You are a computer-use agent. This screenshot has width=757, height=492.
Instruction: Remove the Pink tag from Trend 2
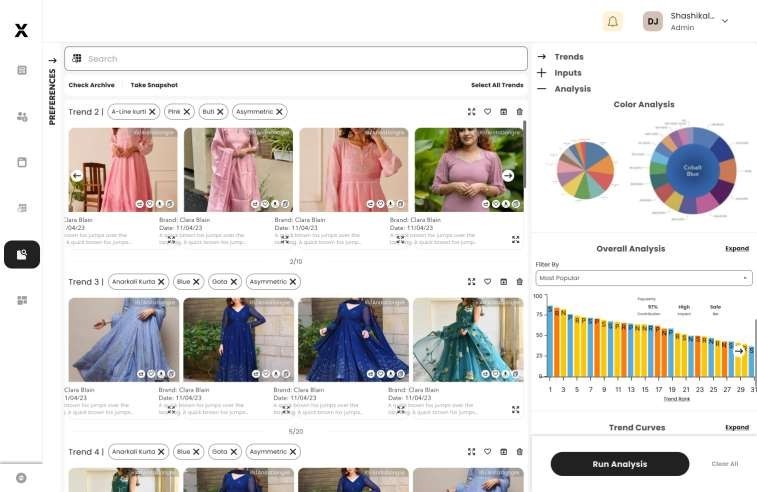(186, 112)
